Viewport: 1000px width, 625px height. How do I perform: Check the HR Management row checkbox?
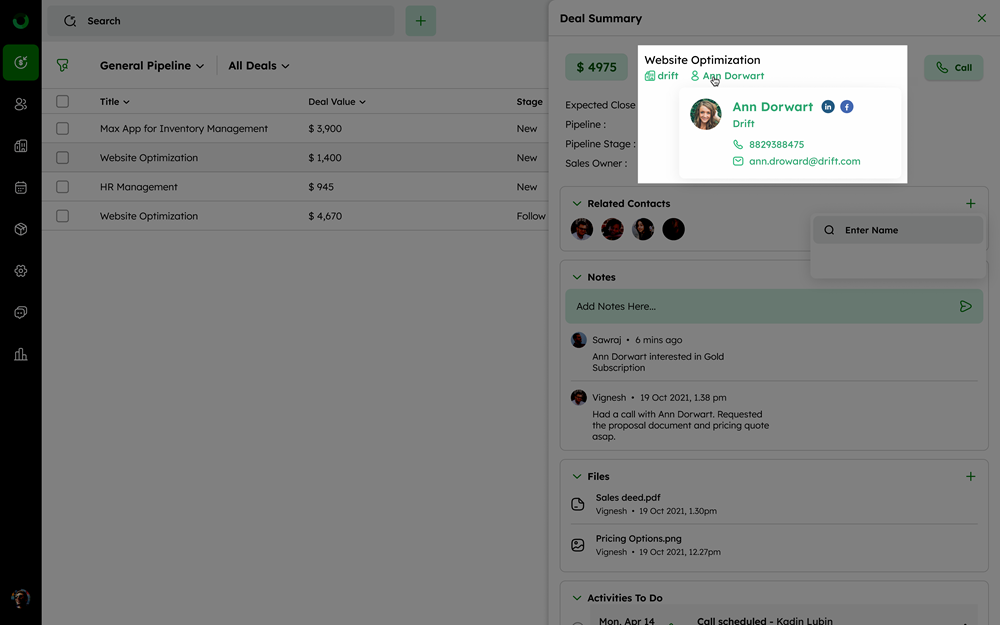[62, 187]
